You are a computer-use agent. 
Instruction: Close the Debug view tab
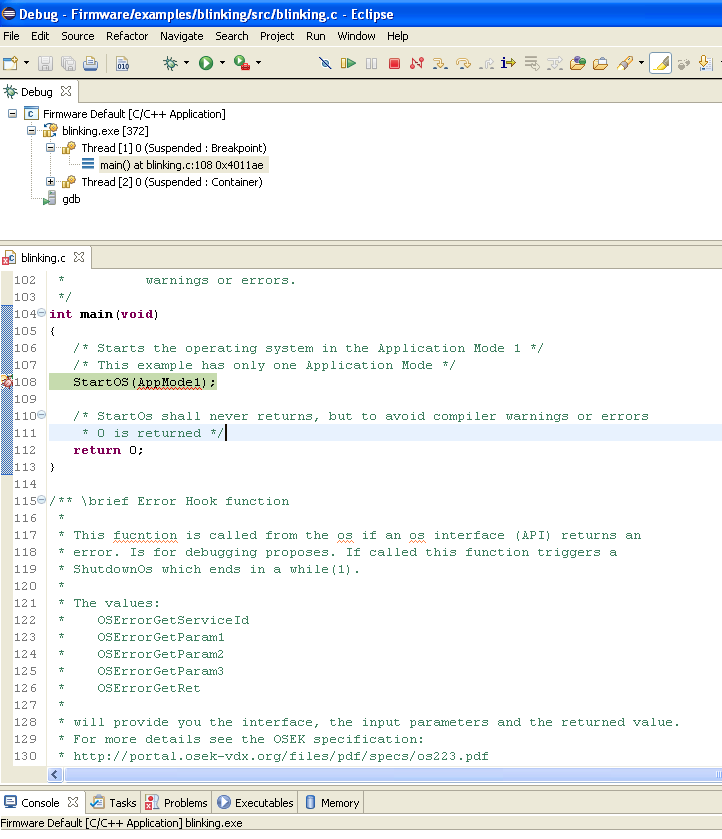(x=66, y=91)
